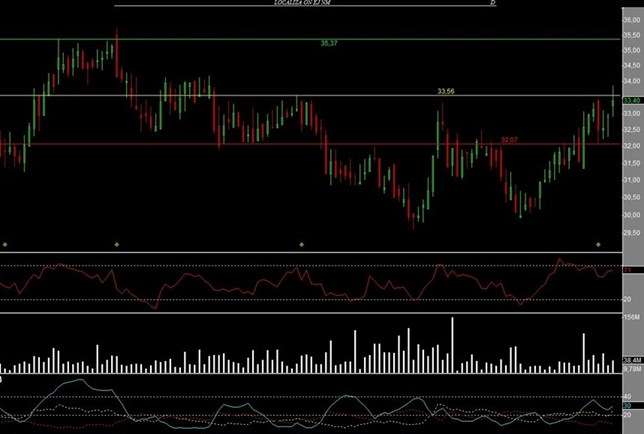The image size is (644, 434).
Task: Click the leftmost diamond marker below the candles
Action: click(x=5, y=244)
